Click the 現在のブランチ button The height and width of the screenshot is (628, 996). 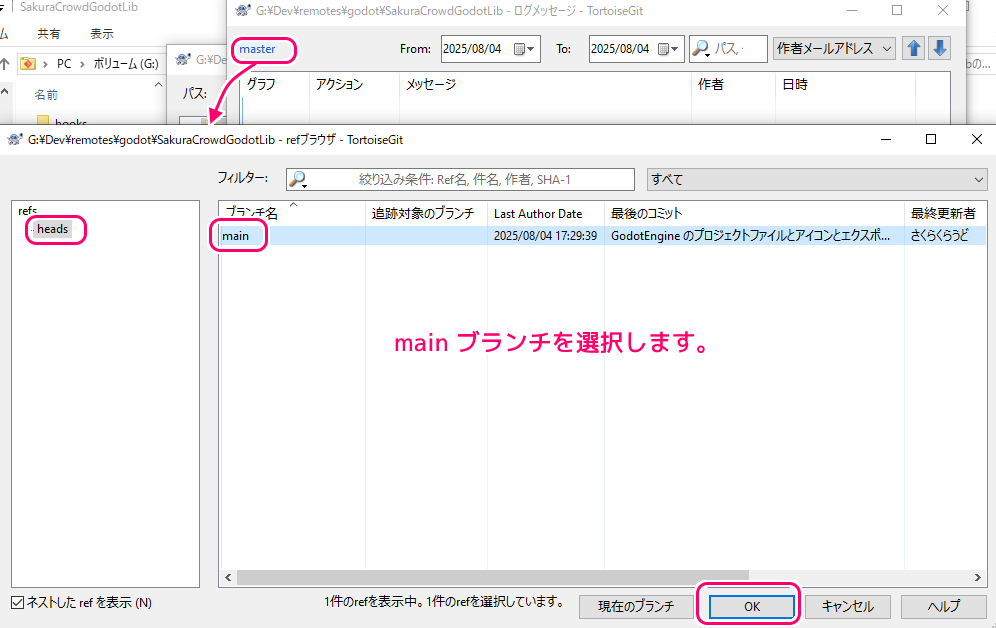click(636, 606)
